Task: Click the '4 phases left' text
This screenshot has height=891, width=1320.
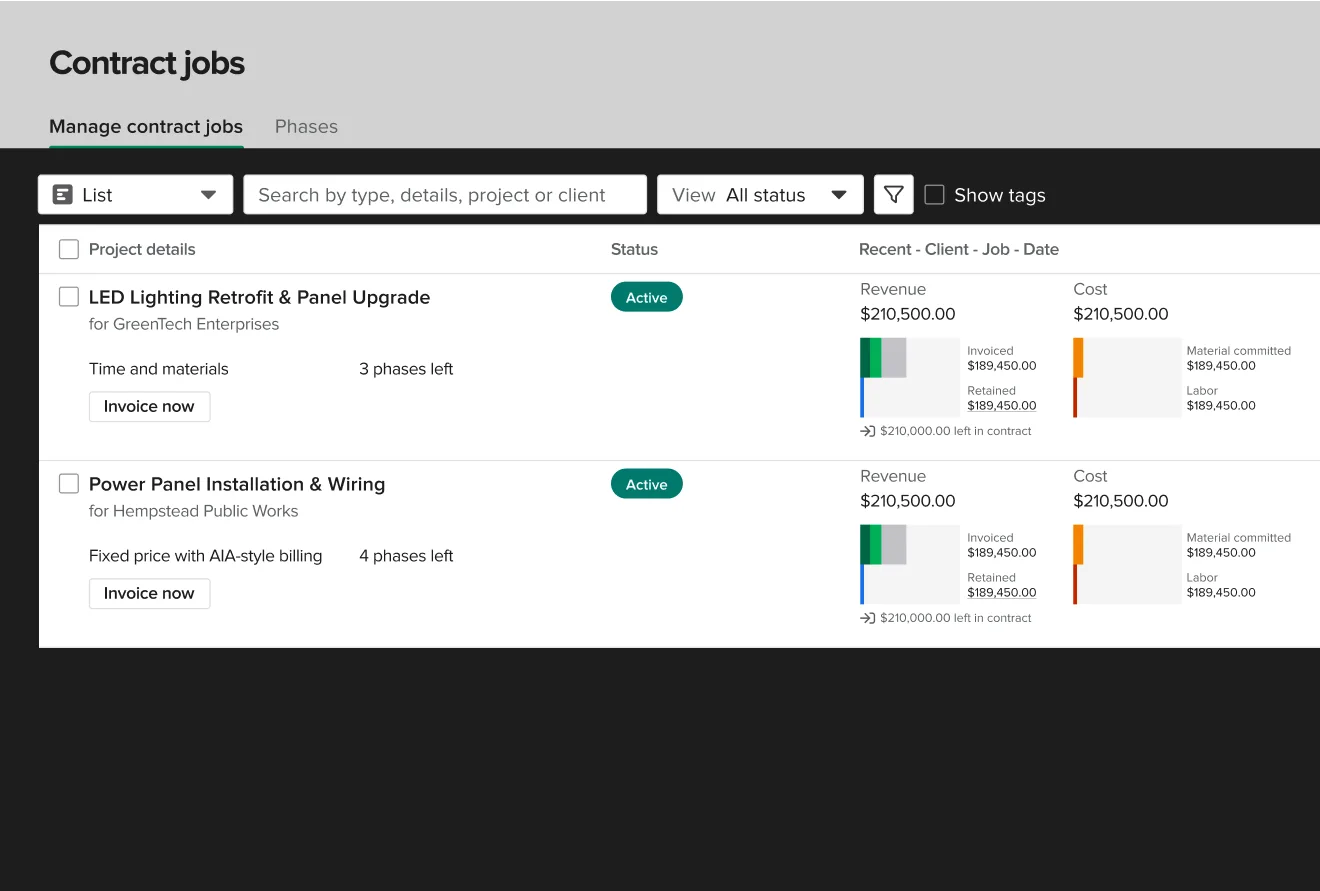Action: tap(406, 556)
